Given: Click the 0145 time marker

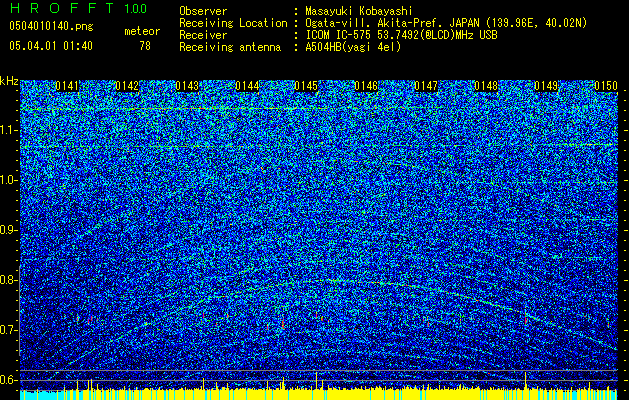Looking at the screenshot, I should (x=306, y=86).
